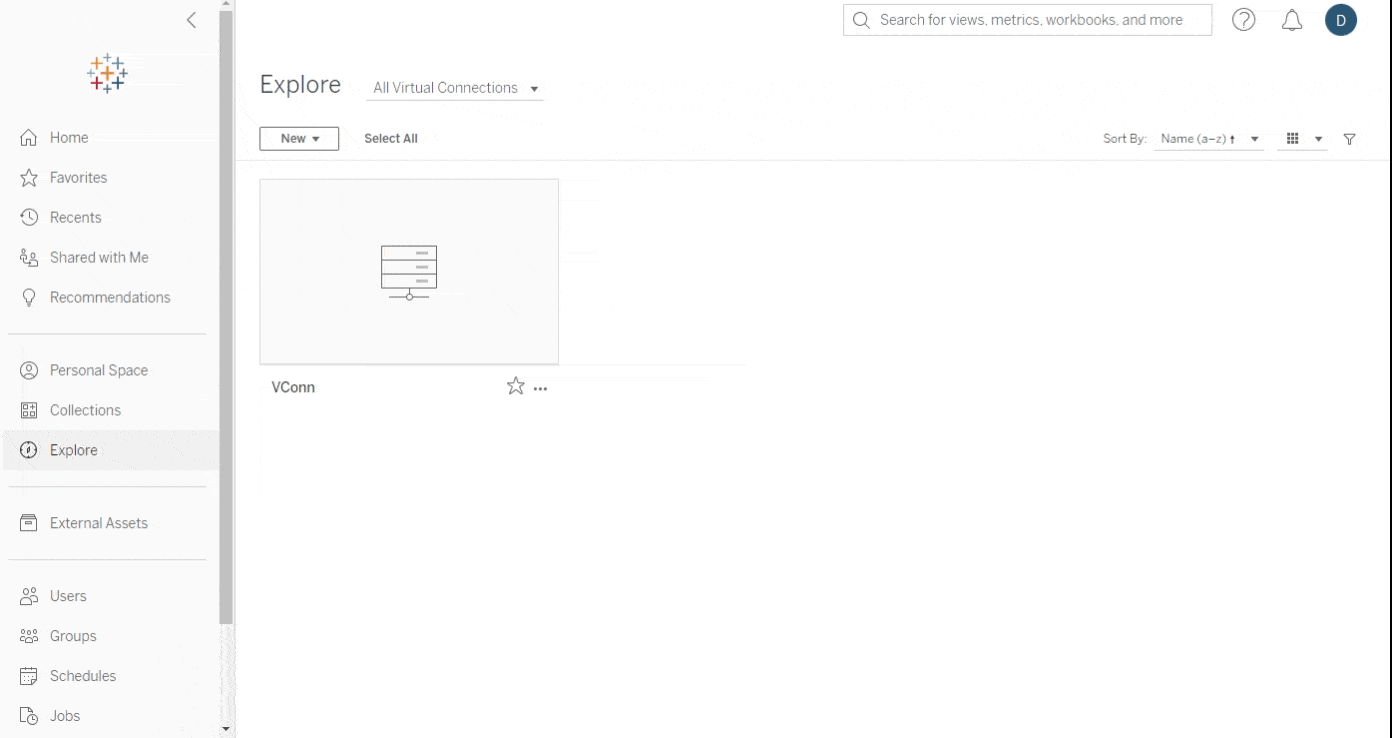Click Select All
Viewport: 1392px width, 738px height.
(x=391, y=139)
